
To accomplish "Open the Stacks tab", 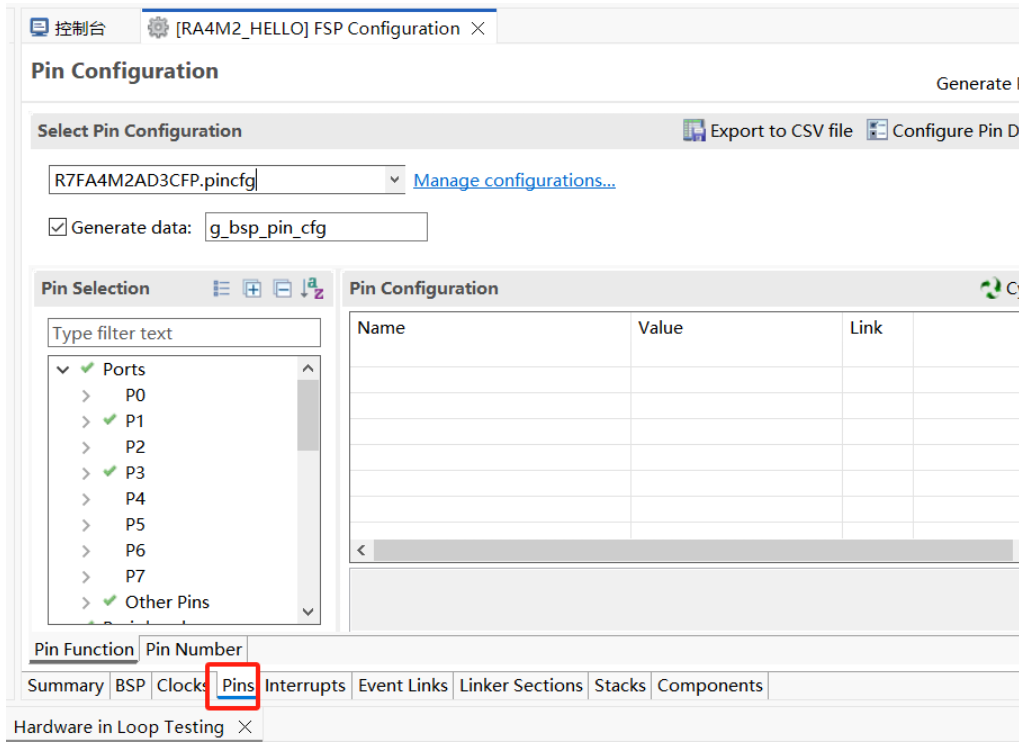I will click(x=619, y=685).
